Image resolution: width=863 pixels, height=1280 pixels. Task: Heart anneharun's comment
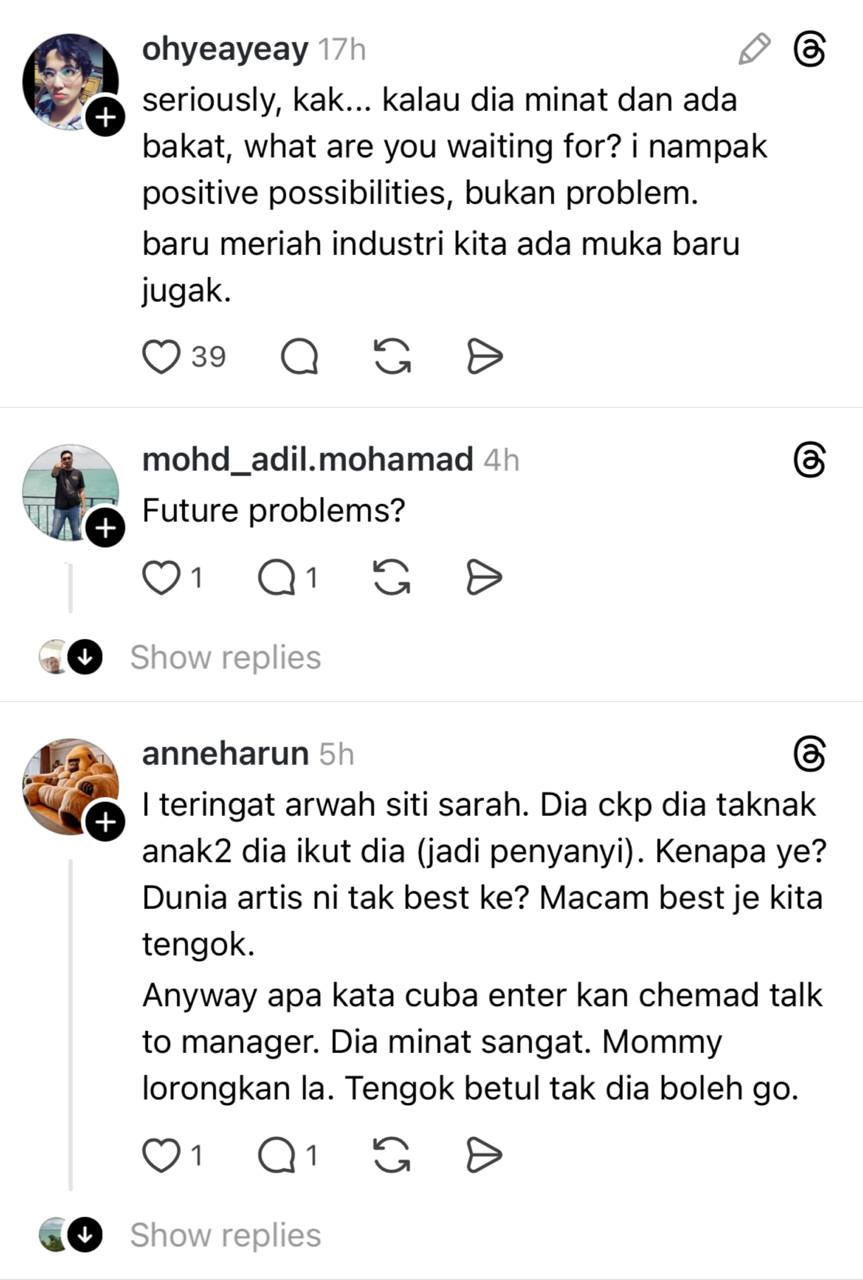pos(160,1155)
